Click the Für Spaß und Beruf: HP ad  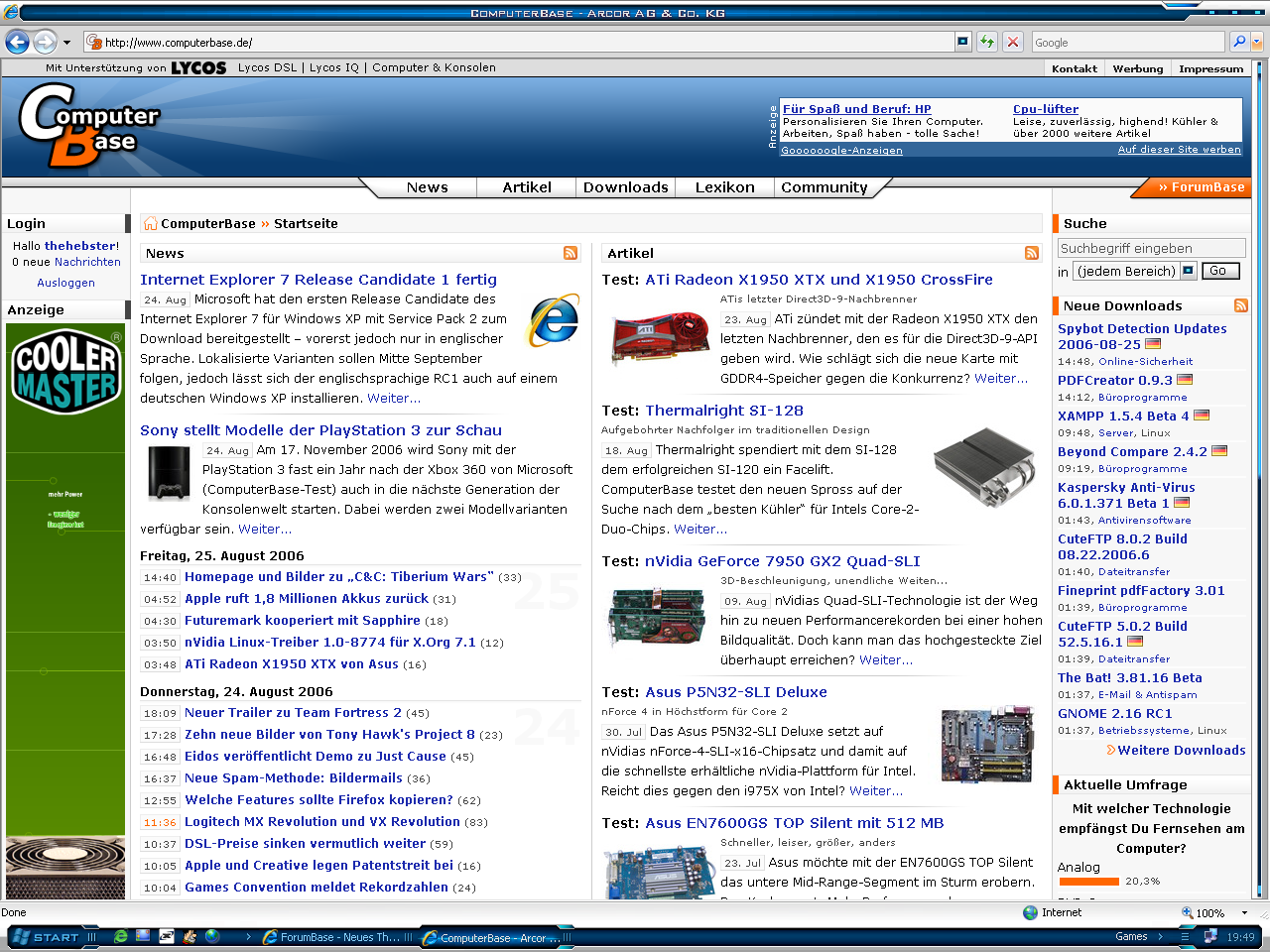tap(856, 109)
